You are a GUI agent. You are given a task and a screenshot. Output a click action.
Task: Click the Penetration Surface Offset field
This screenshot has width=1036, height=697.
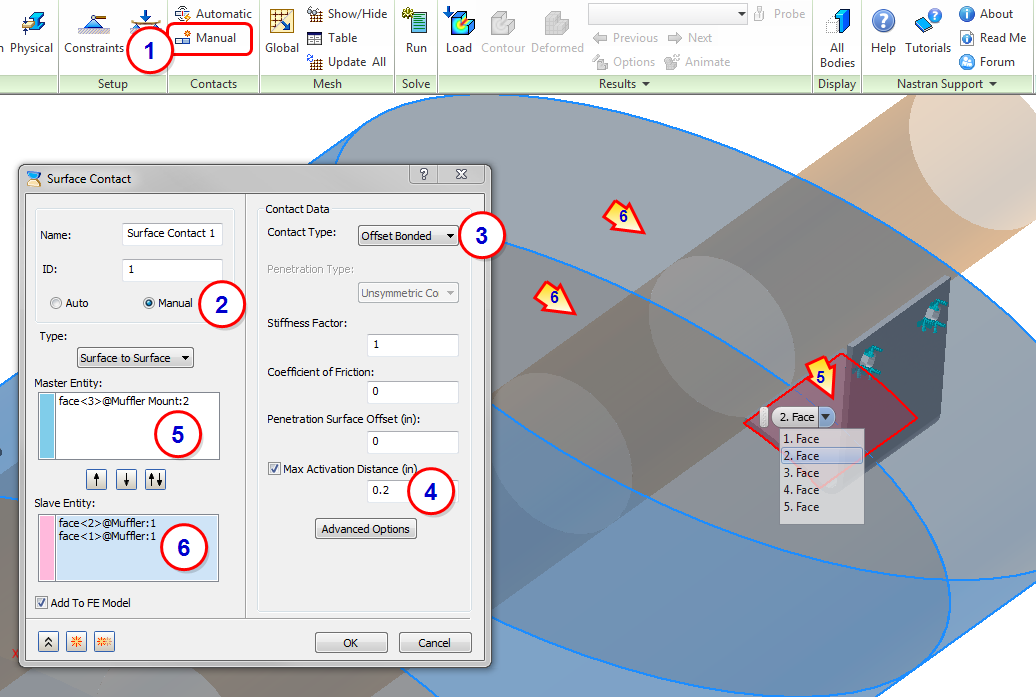click(412, 441)
